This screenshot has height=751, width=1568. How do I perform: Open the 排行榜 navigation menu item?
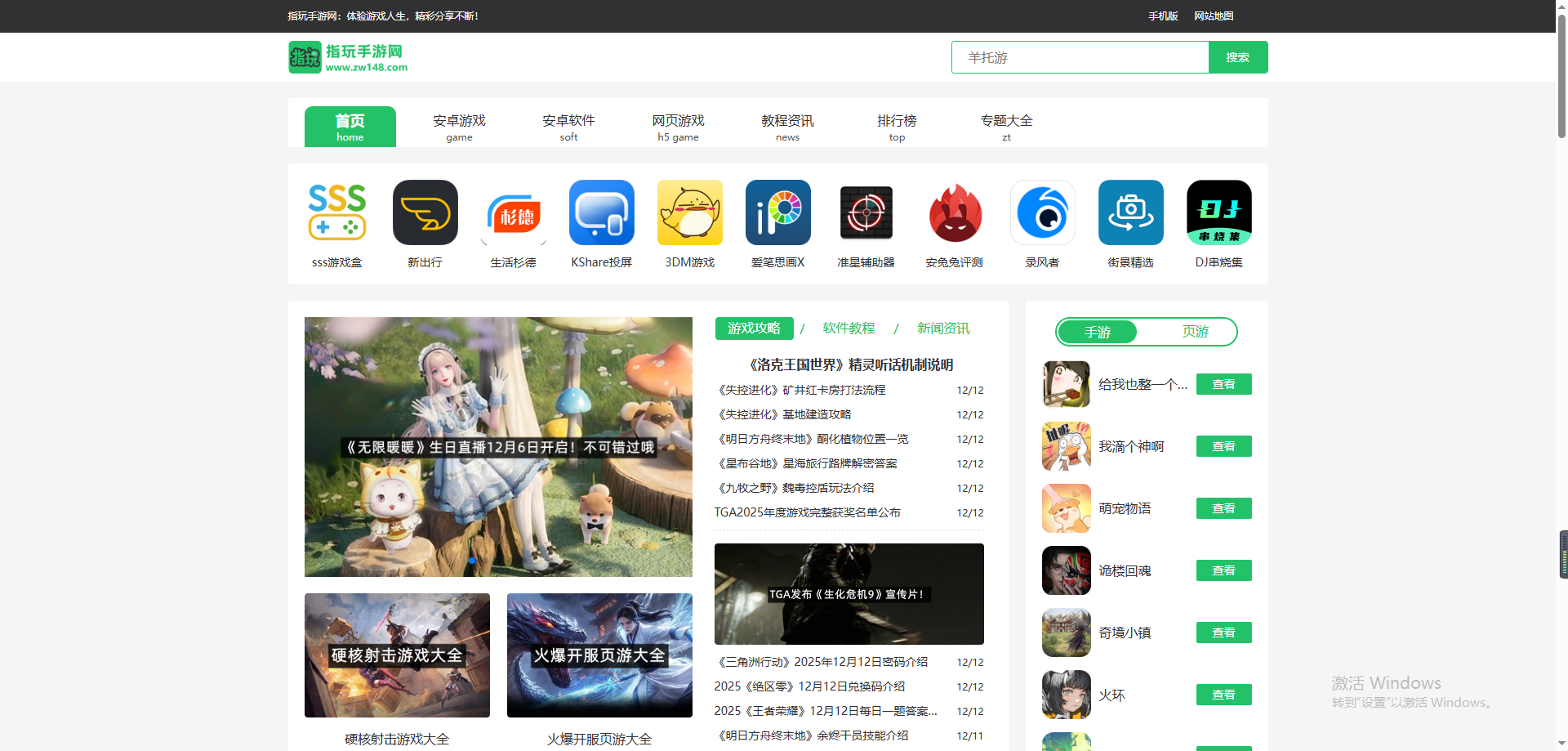click(x=897, y=127)
